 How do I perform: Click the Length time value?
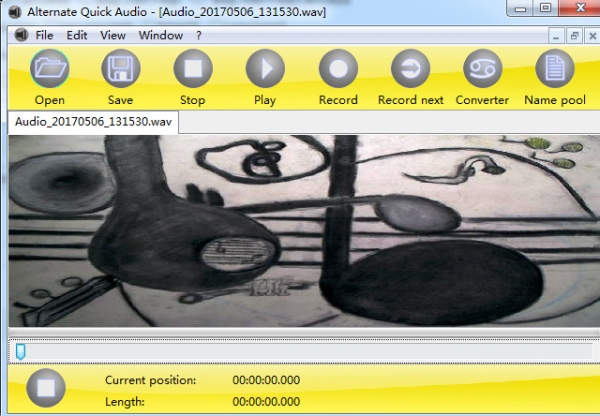click(x=266, y=401)
